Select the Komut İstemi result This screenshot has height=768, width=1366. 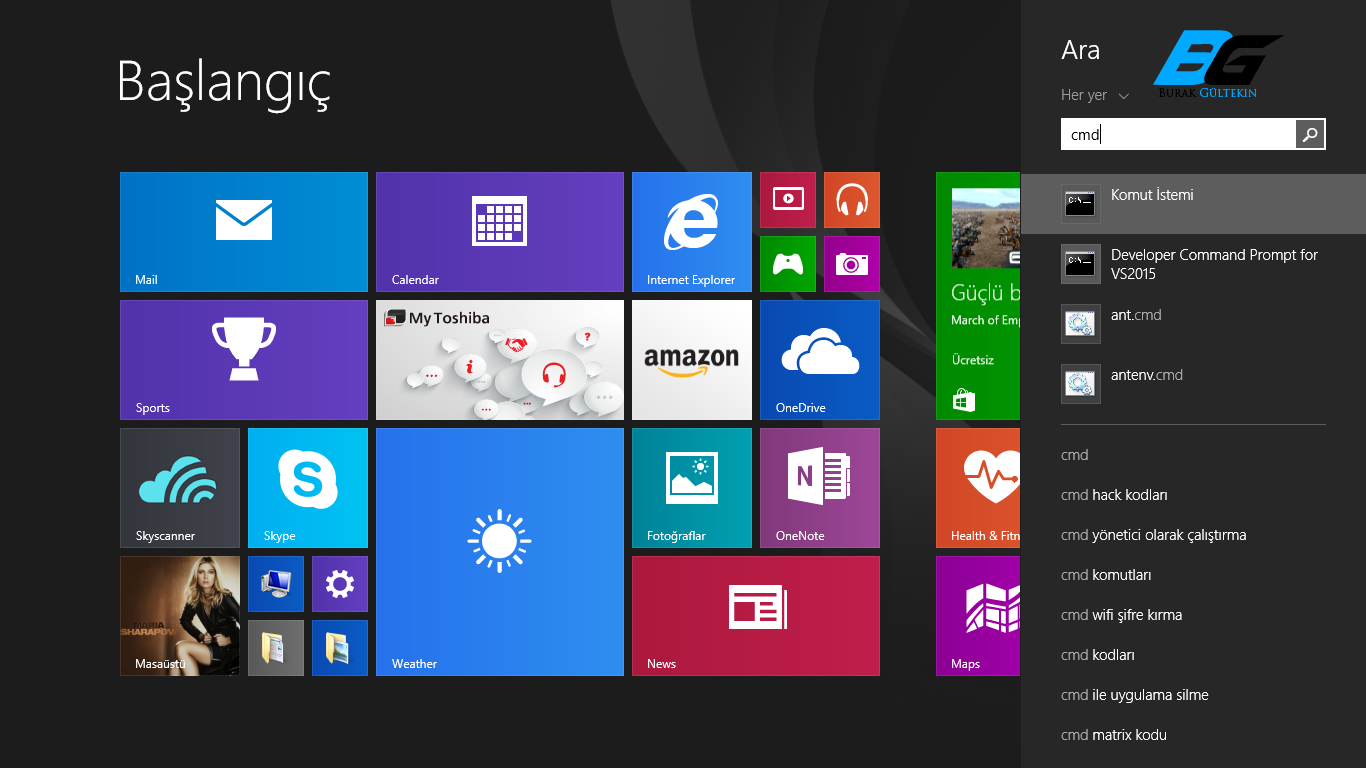click(x=1193, y=204)
